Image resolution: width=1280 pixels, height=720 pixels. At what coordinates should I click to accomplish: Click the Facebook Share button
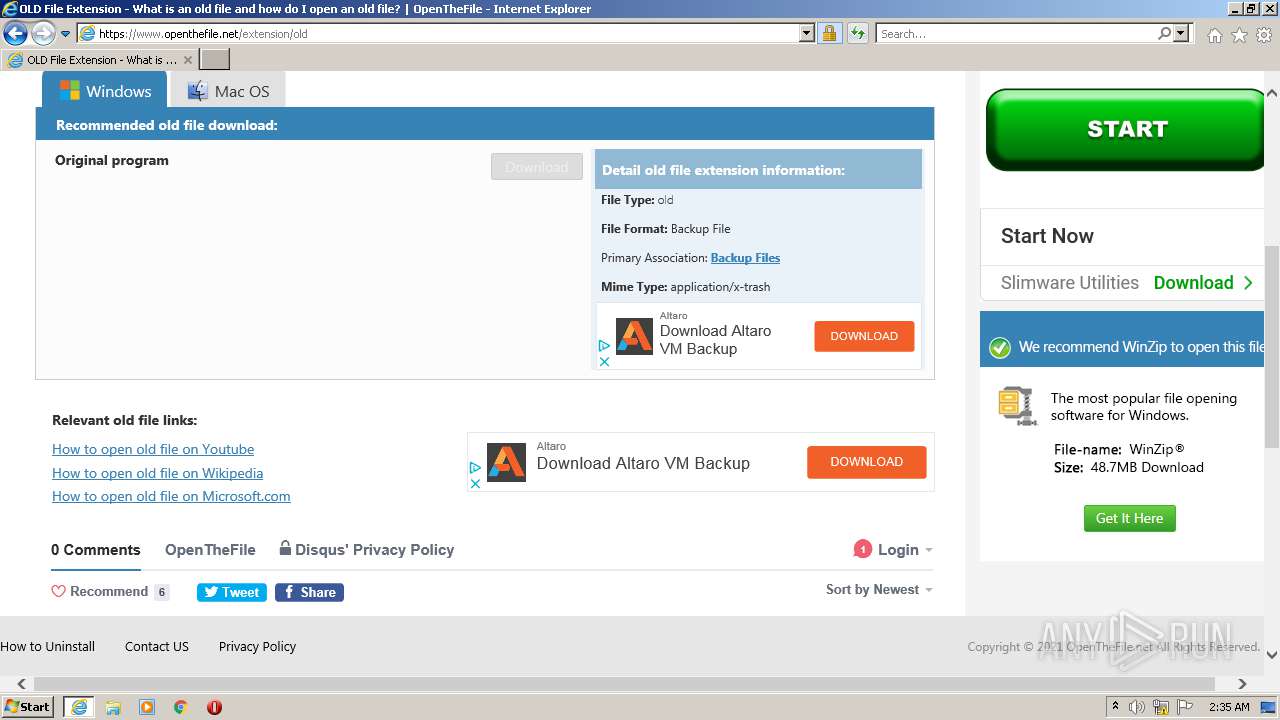pyautogui.click(x=309, y=592)
